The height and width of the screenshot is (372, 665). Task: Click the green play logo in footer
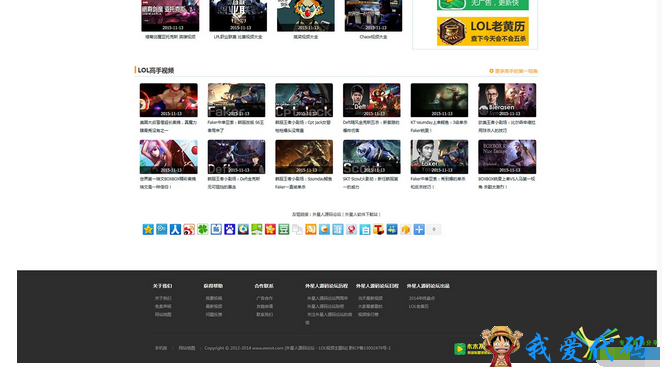(460, 349)
